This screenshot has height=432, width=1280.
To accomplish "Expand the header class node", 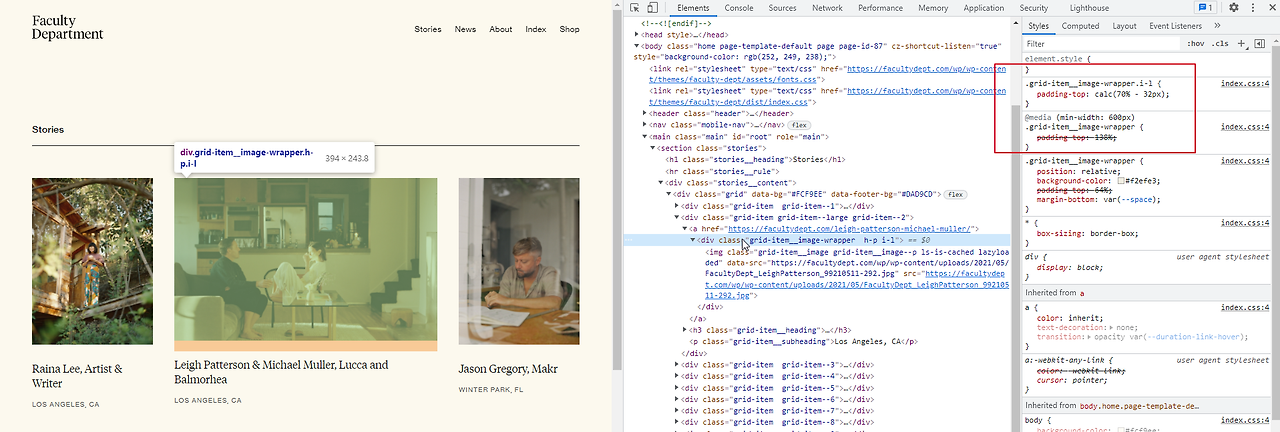I will [x=644, y=114].
